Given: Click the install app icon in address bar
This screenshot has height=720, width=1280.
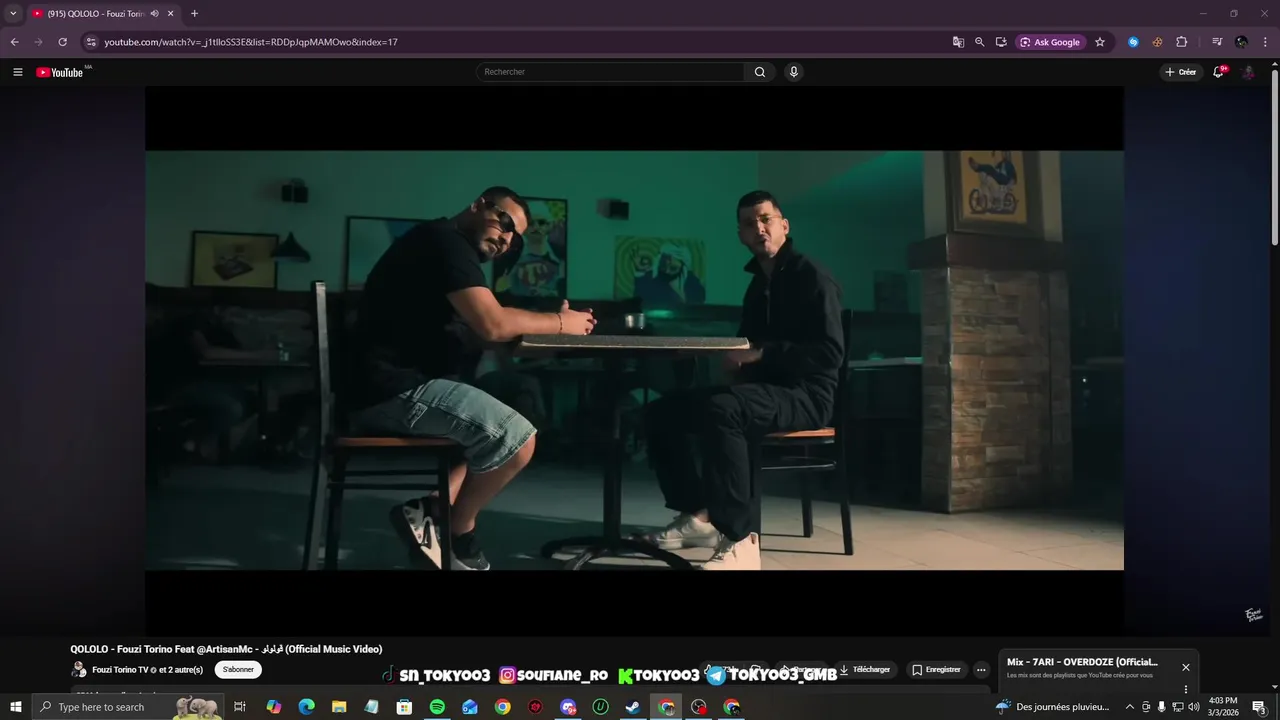Looking at the screenshot, I should tap(1001, 42).
